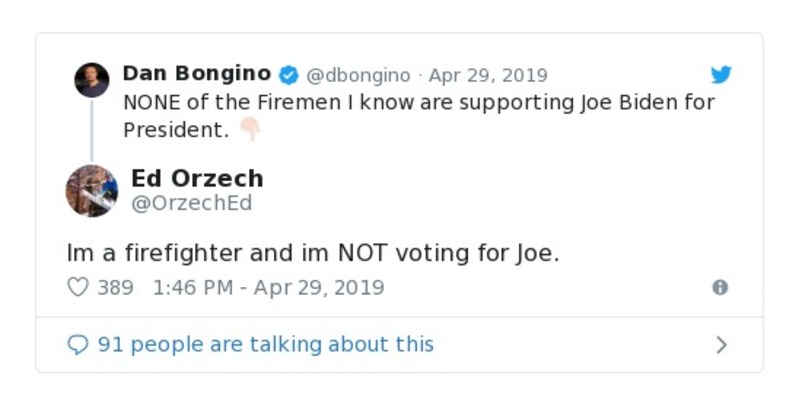Expand the conversation with the right chevron
Image resolution: width=799 pixels, height=420 pixels.
721,345
